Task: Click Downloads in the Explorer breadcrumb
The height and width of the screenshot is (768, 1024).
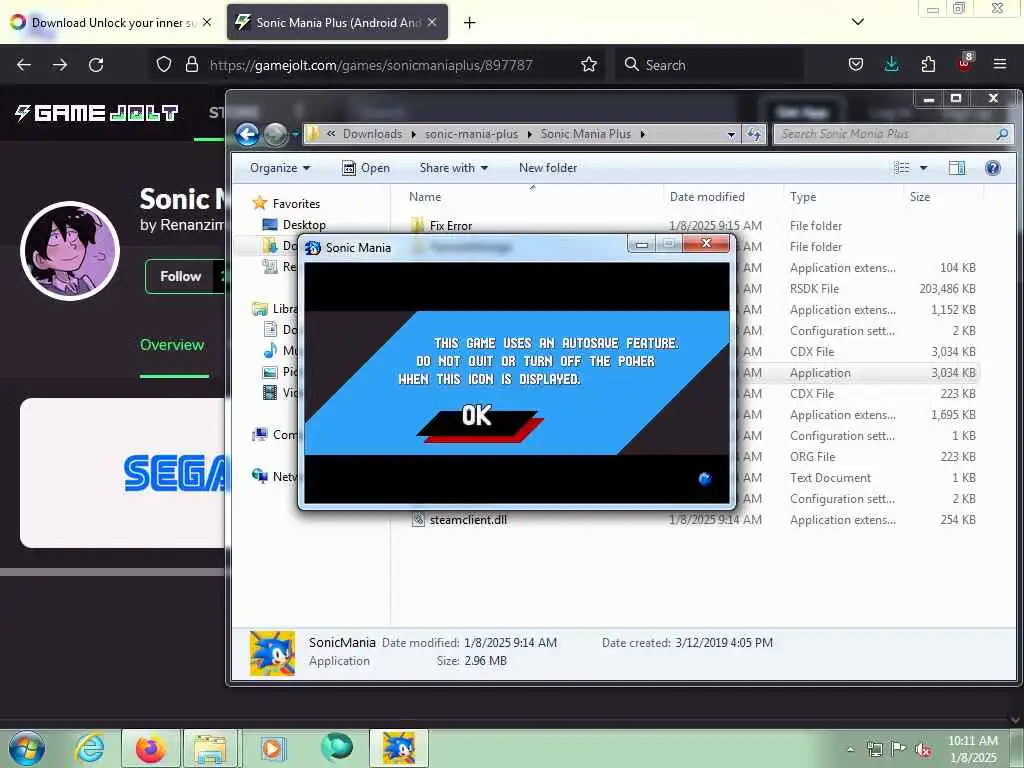Action: coord(372,134)
